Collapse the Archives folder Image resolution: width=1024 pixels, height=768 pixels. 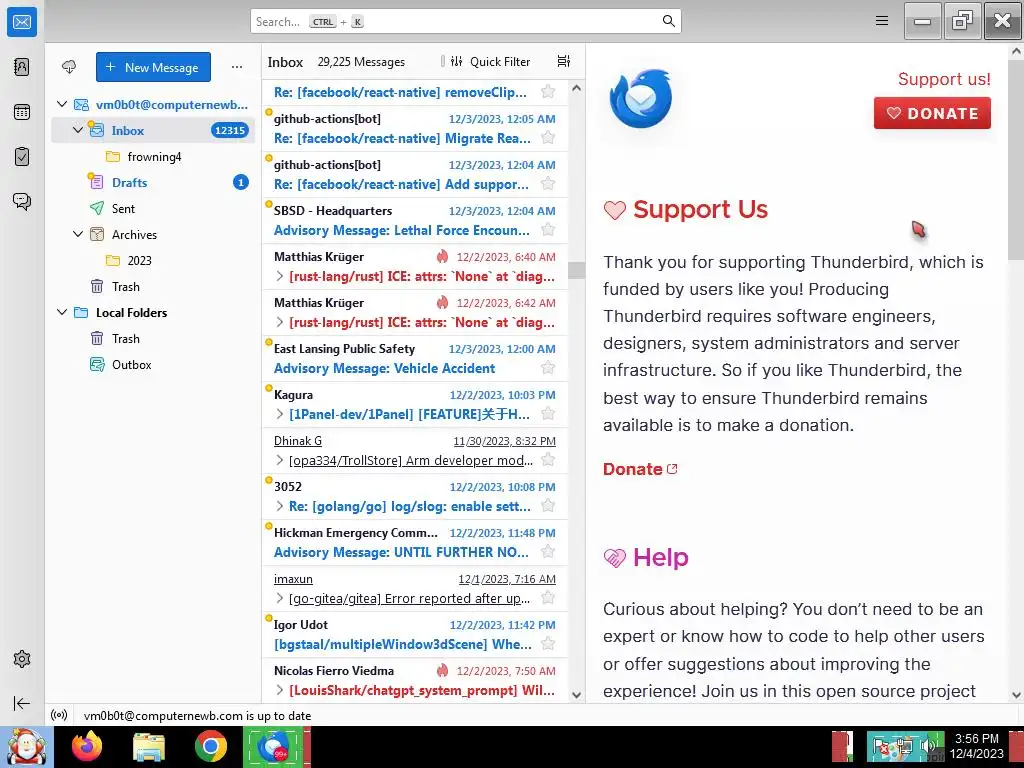(78, 234)
